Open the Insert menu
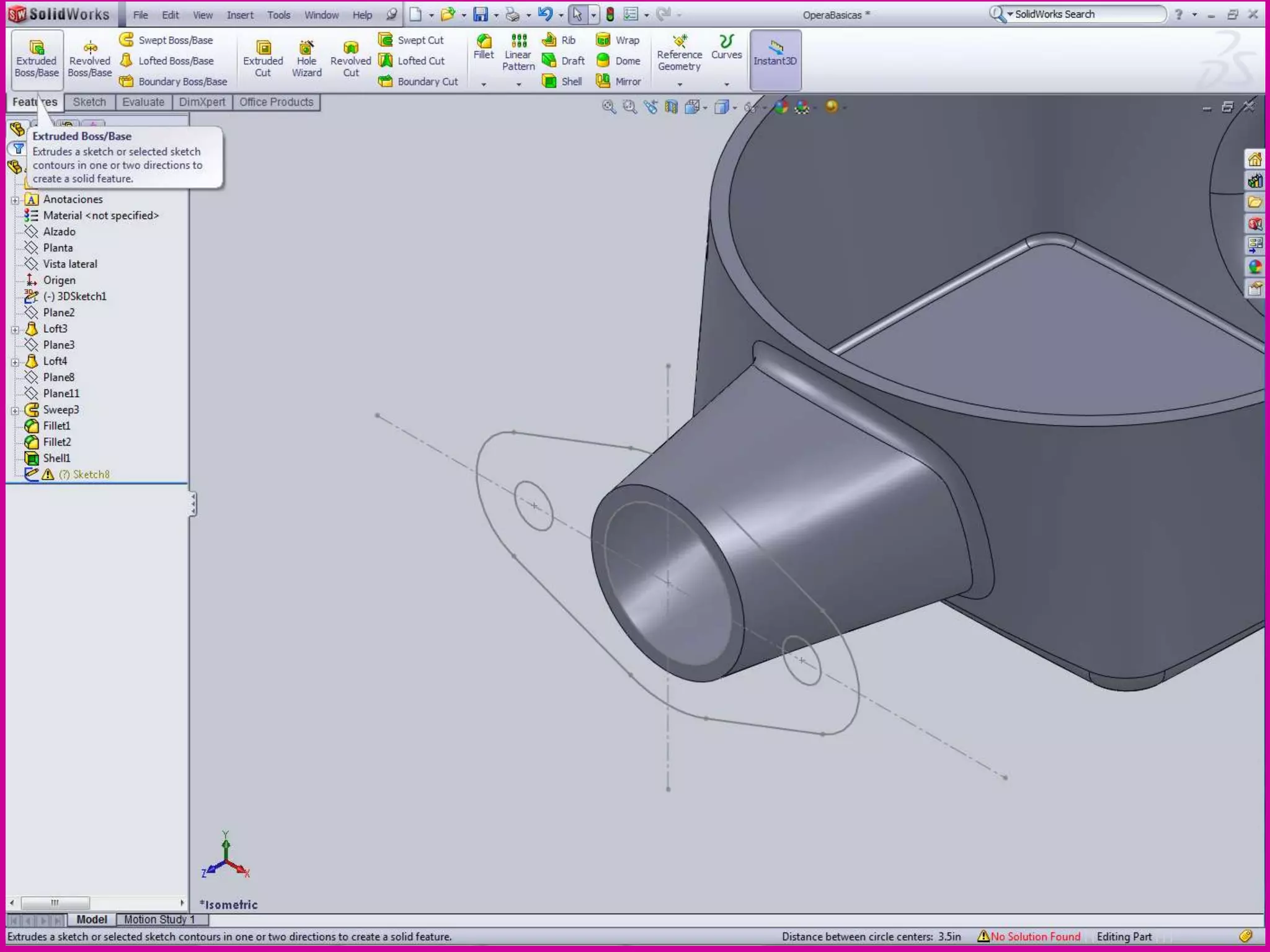Image resolution: width=1270 pixels, height=952 pixels. click(x=240, y=15)
